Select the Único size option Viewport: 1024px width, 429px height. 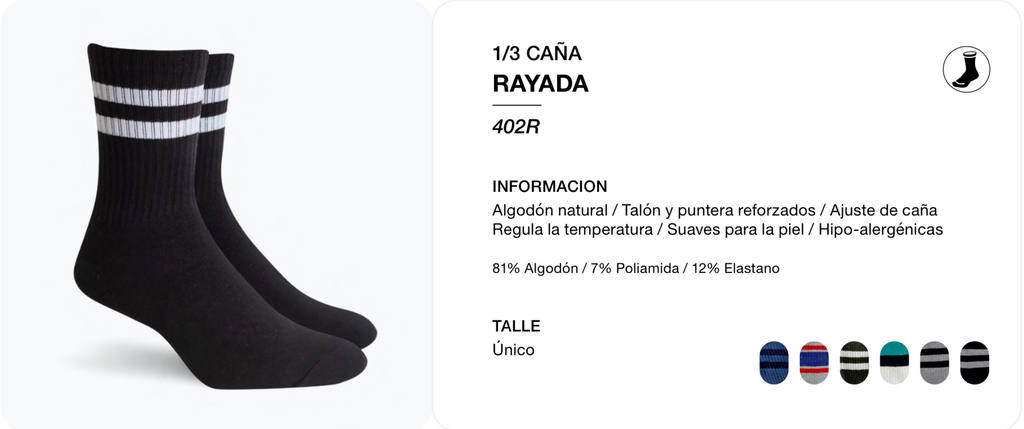coord(513,349)
